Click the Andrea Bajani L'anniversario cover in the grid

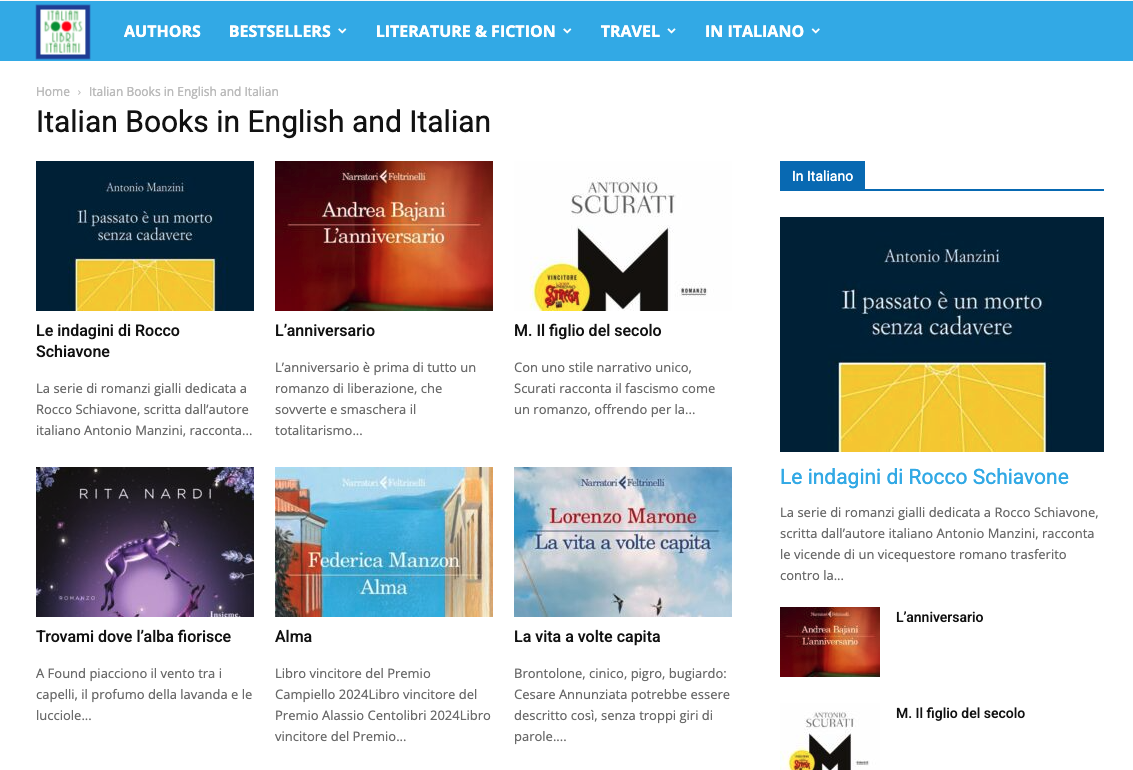point(384,236)
